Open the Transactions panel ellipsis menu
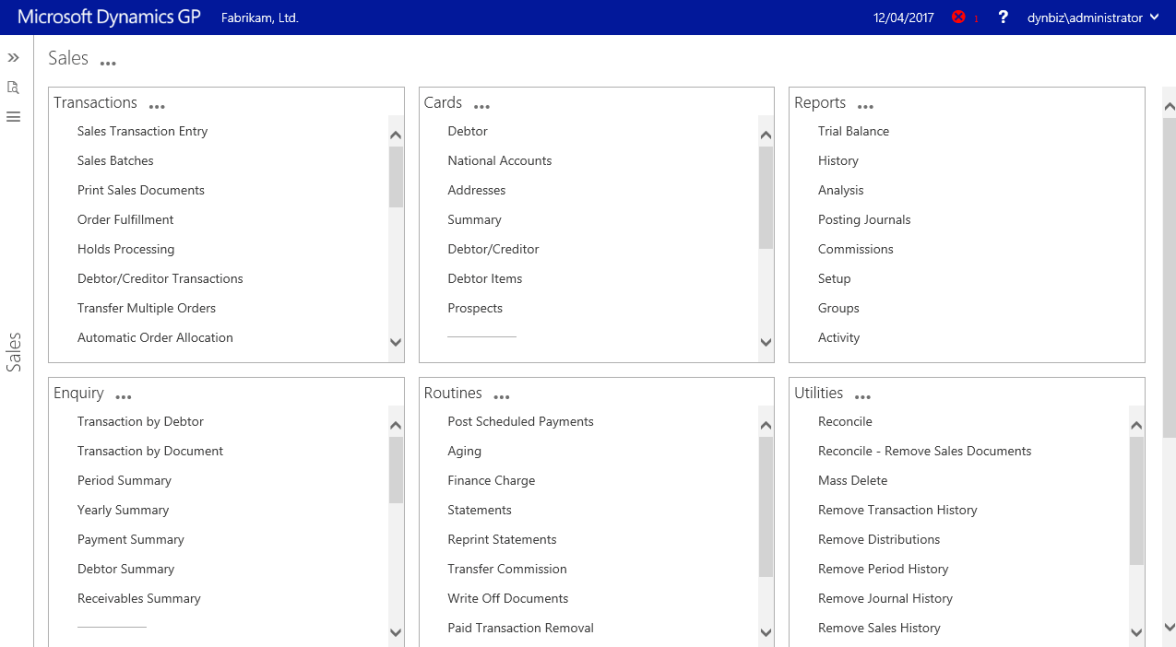 [x=157, y=106]
